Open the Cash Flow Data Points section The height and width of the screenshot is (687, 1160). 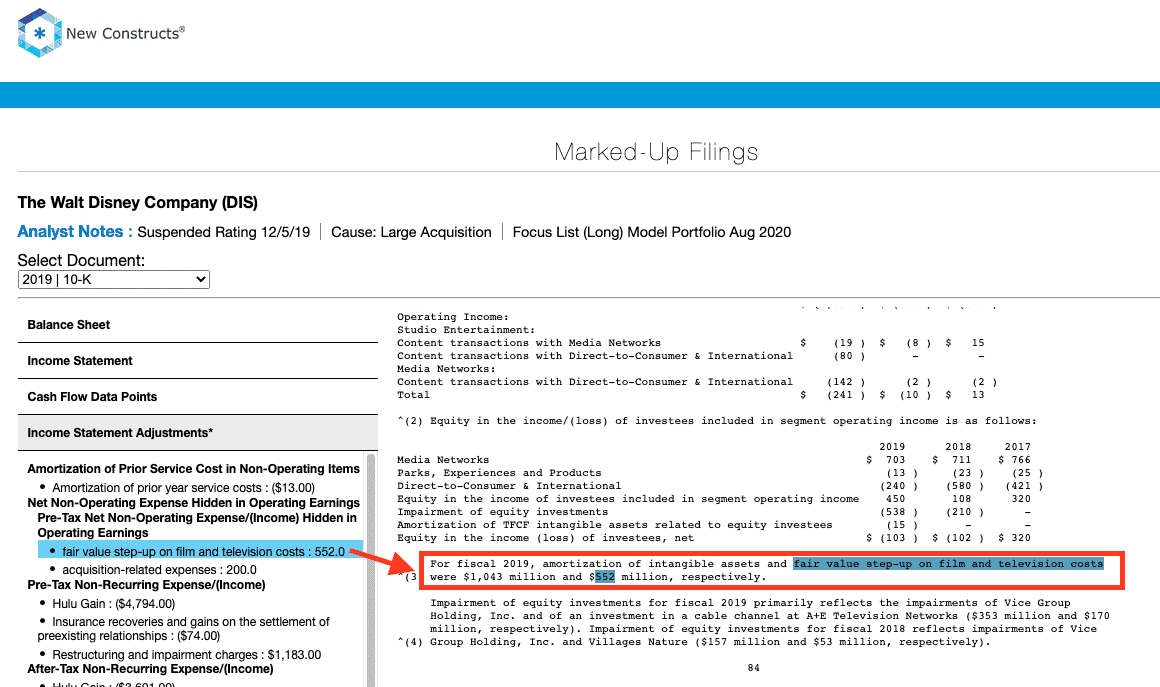coord(198,397)
